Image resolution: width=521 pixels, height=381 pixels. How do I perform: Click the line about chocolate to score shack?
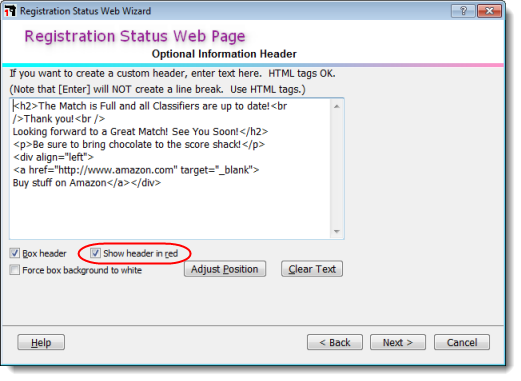139,144
